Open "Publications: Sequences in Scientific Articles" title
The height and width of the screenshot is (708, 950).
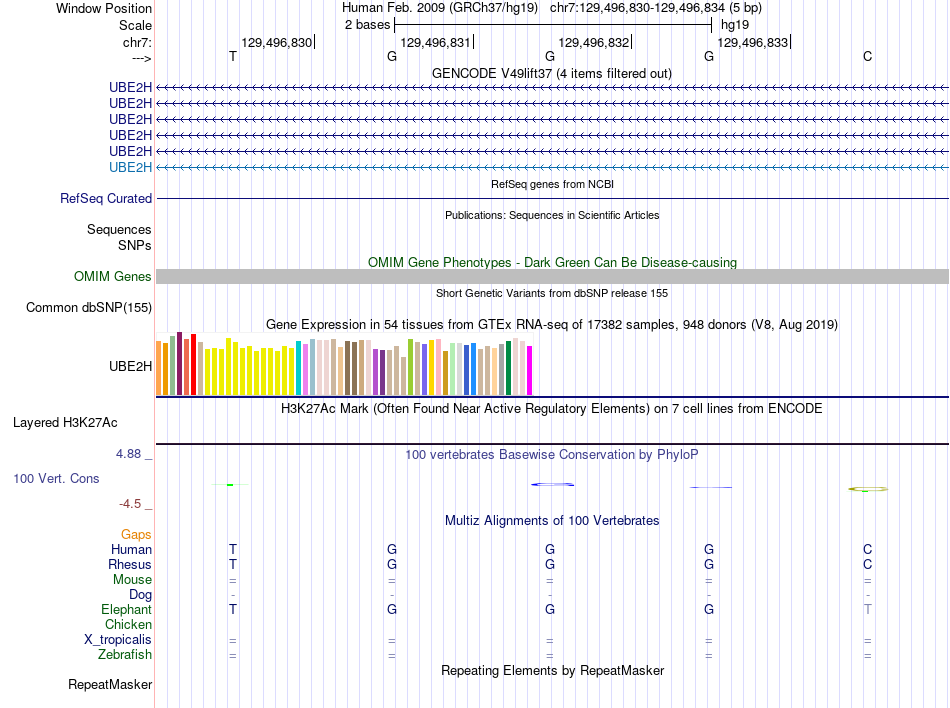[x=552, y=215]
